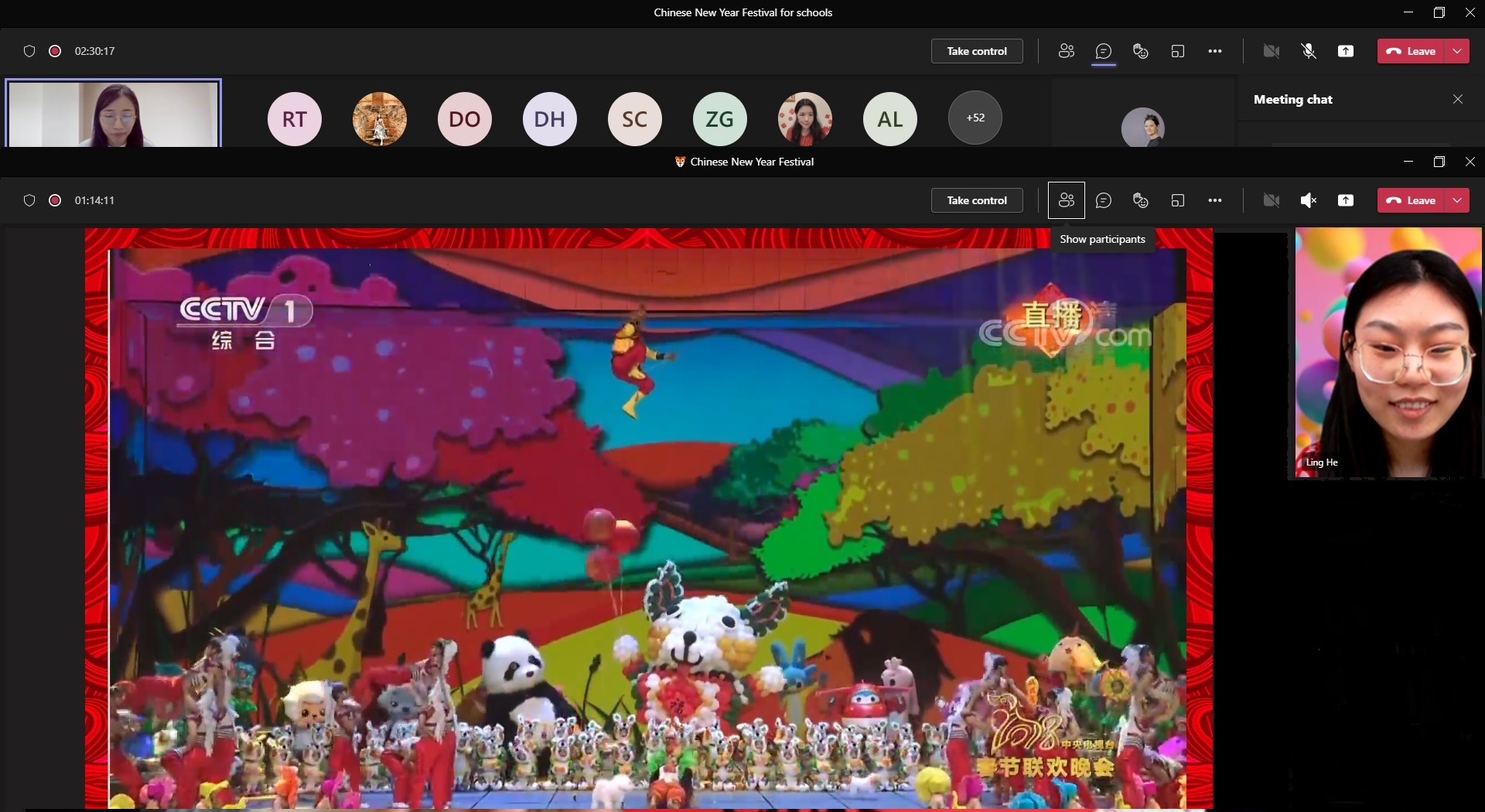Screen dimensions: 1485x812
Task: Select the SC participant avatar
Action: point(634,118)
